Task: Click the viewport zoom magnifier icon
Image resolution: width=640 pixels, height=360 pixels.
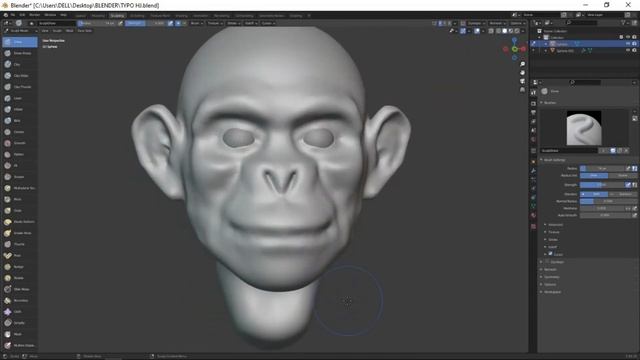Action: coord(522,64)
